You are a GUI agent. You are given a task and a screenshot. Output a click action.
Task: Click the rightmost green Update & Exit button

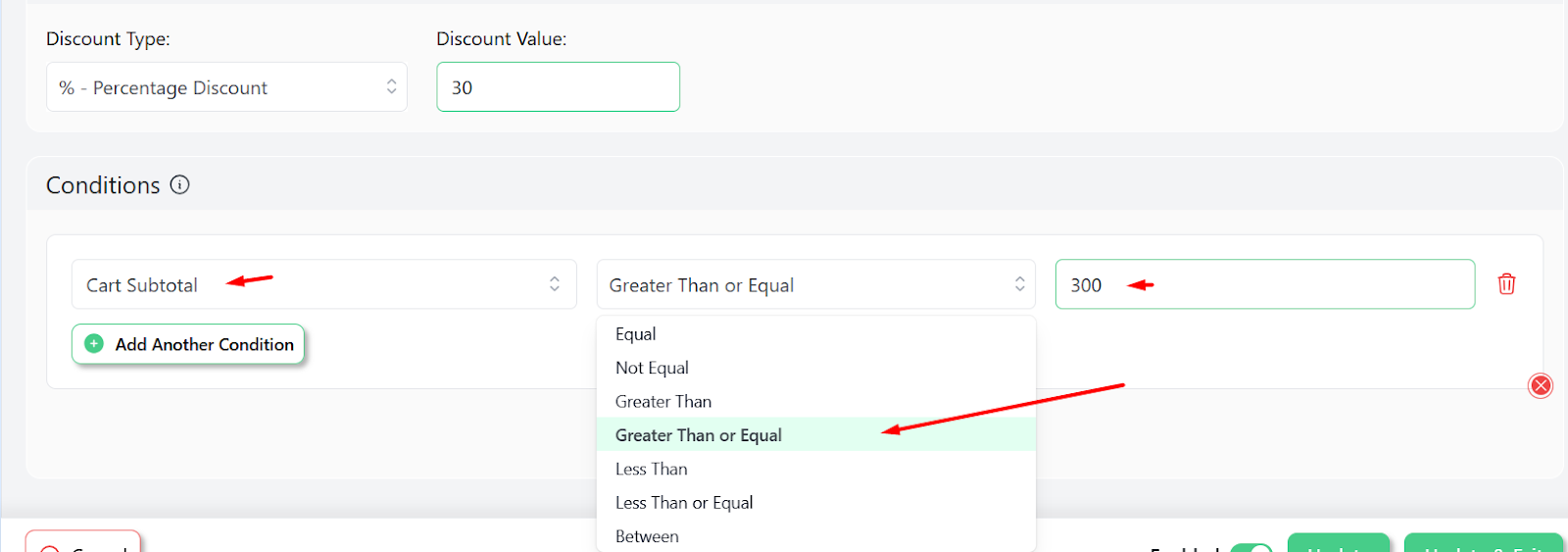coord(1484,543)
